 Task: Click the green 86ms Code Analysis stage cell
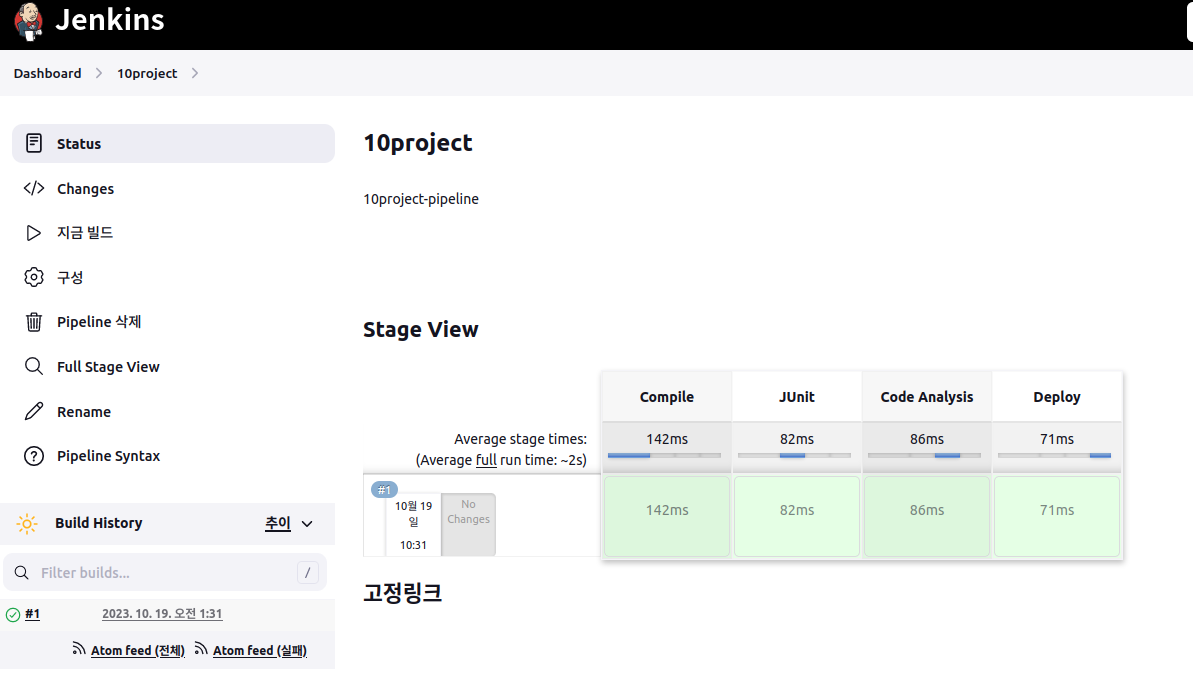tap(927, 516)
